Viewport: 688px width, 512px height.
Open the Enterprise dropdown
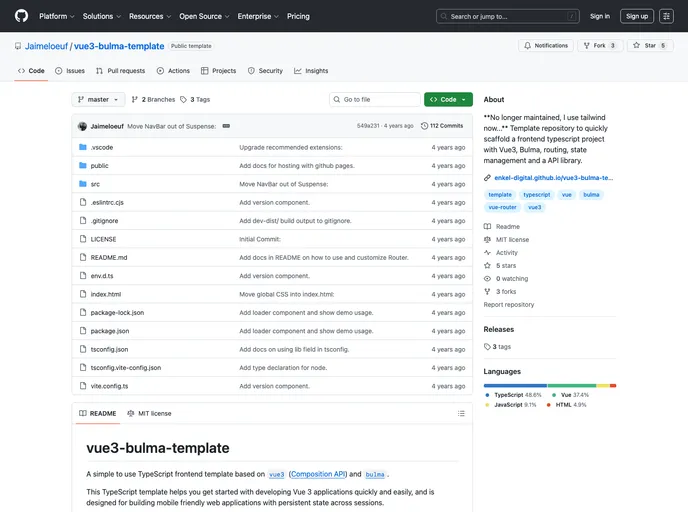[x=258, y=16]
